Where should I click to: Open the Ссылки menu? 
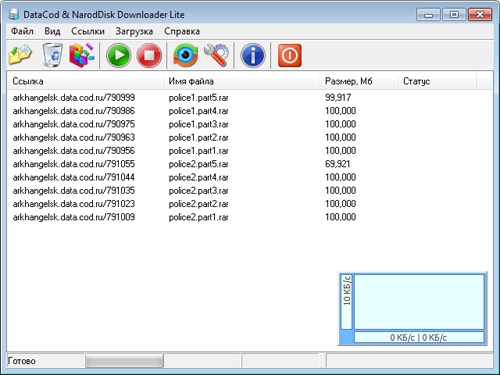[88, 31]
